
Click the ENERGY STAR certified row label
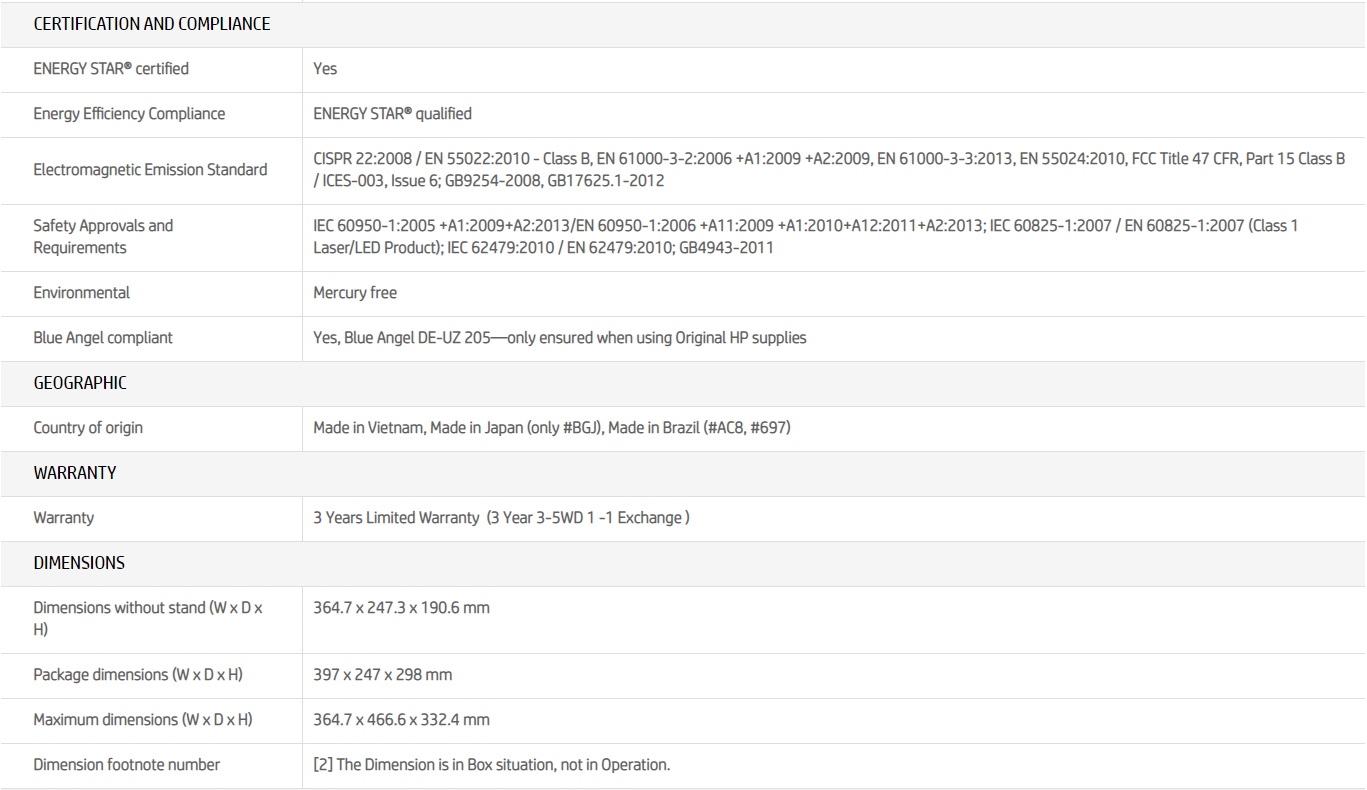click(111, 69)
